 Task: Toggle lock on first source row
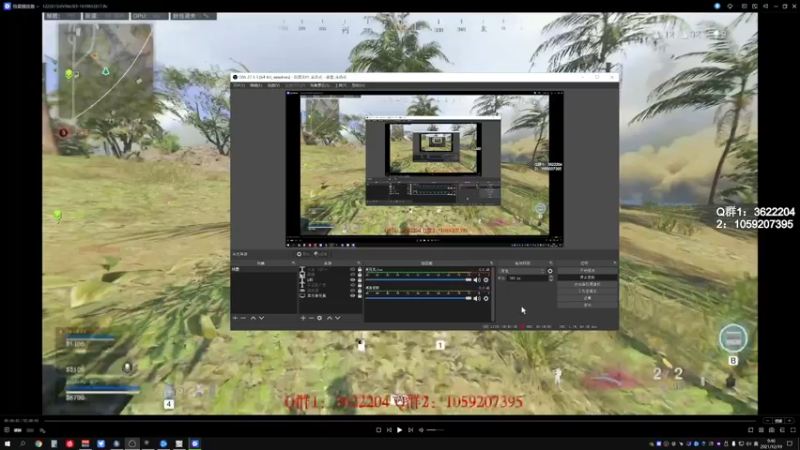360,269
